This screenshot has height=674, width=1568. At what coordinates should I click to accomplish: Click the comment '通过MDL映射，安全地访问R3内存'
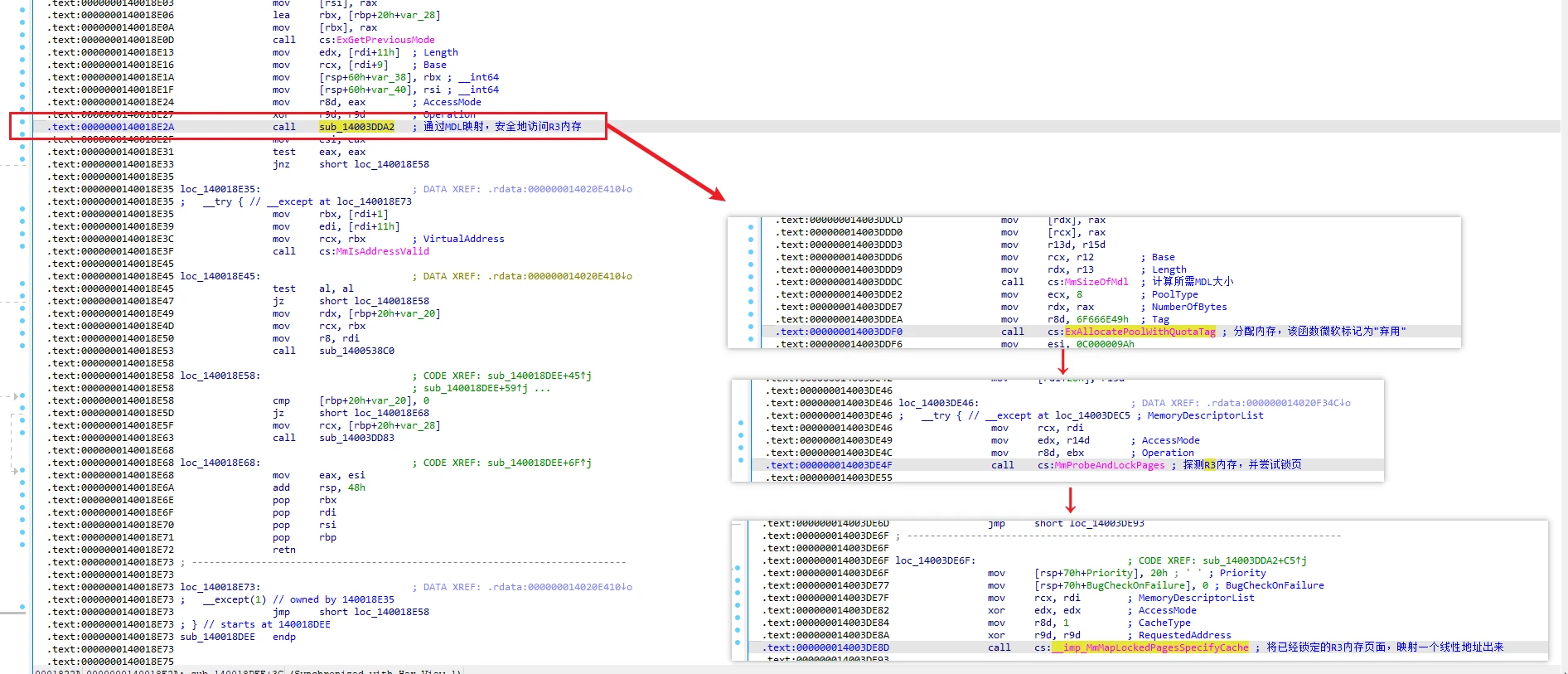(502, 127)
